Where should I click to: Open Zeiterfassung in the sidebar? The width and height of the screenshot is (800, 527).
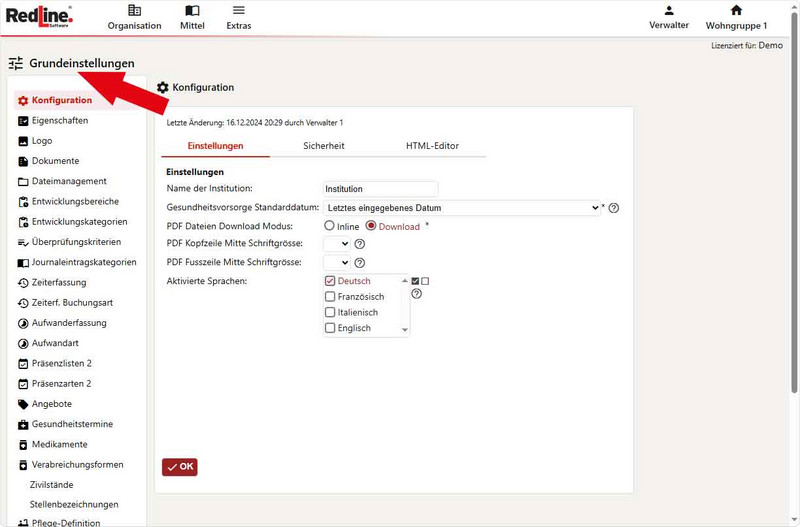pyautogui.click(x=60, y=282)
